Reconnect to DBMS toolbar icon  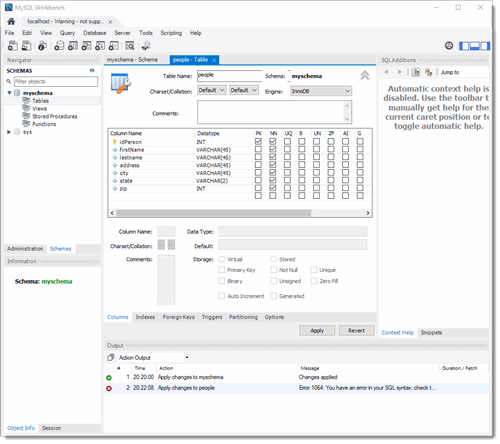[x=146, y=46]
